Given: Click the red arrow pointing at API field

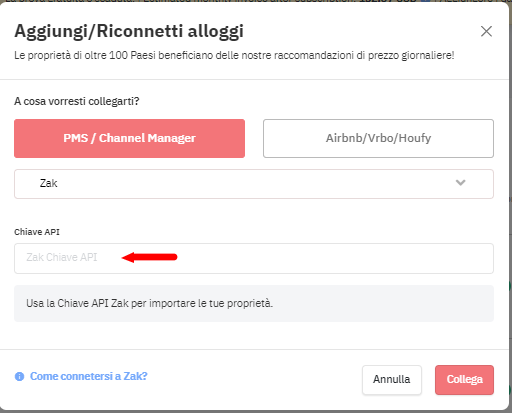Looking at the screenshot, I should click(149, 257).
